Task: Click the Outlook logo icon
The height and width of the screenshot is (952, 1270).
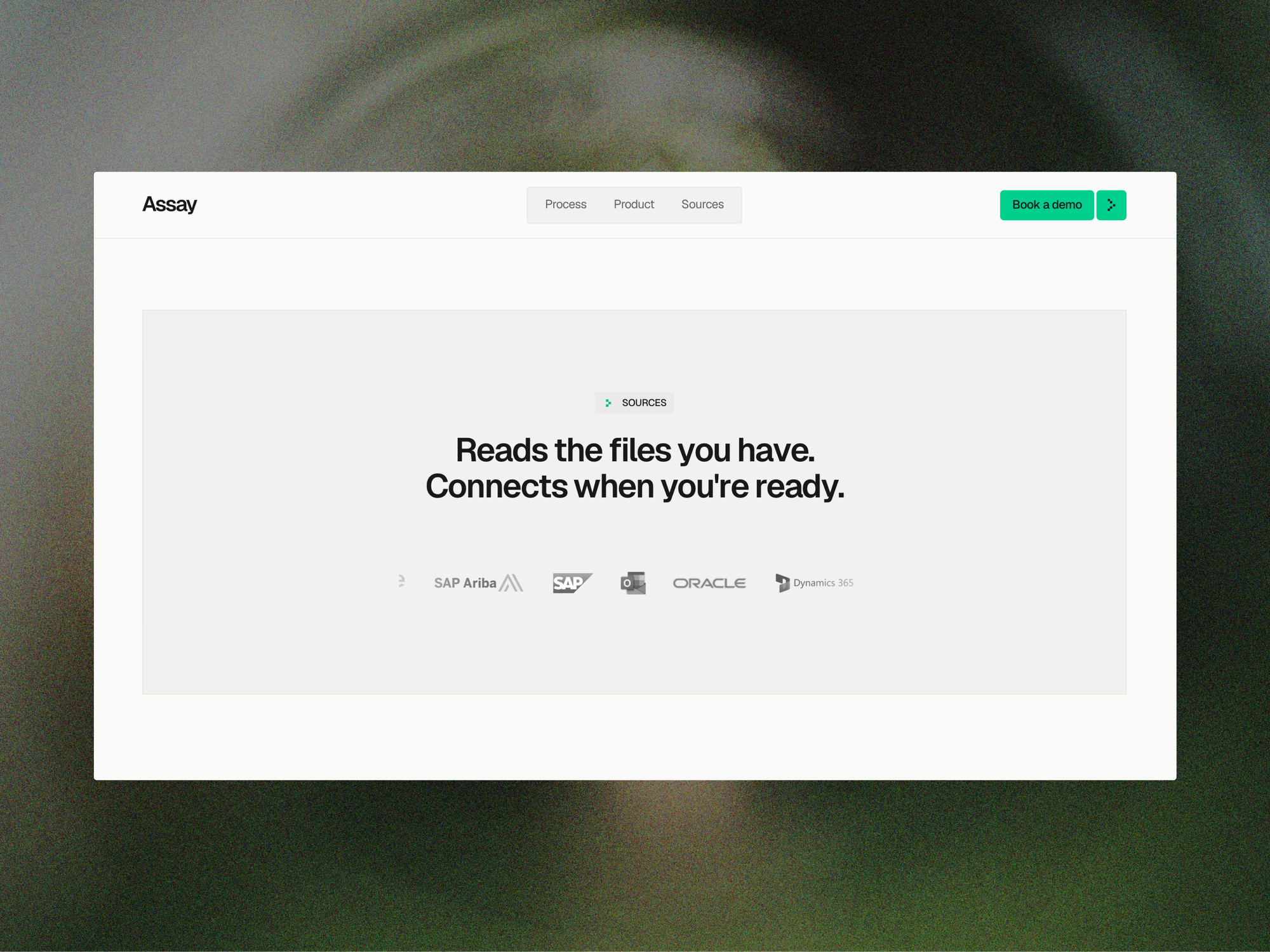Action: point(633,583)
